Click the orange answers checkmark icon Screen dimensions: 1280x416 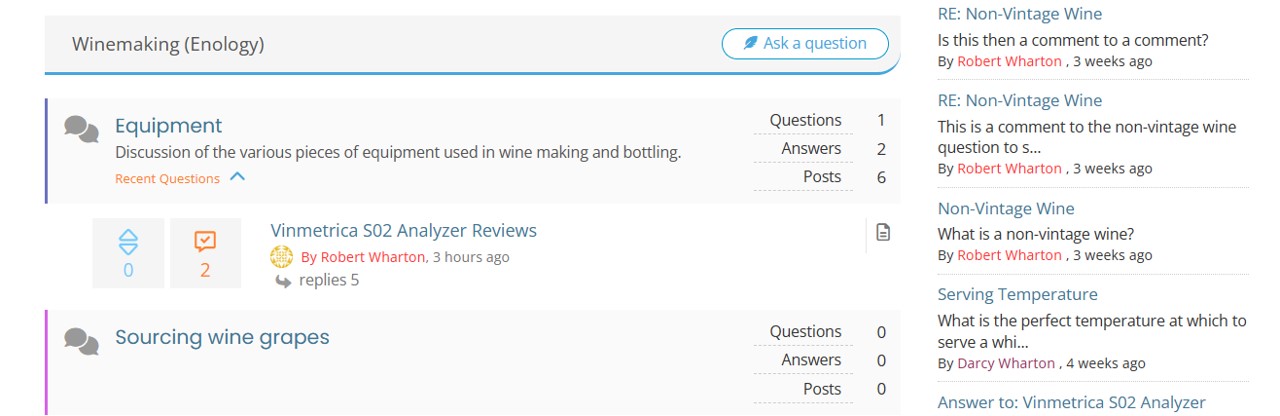(205, 241)
